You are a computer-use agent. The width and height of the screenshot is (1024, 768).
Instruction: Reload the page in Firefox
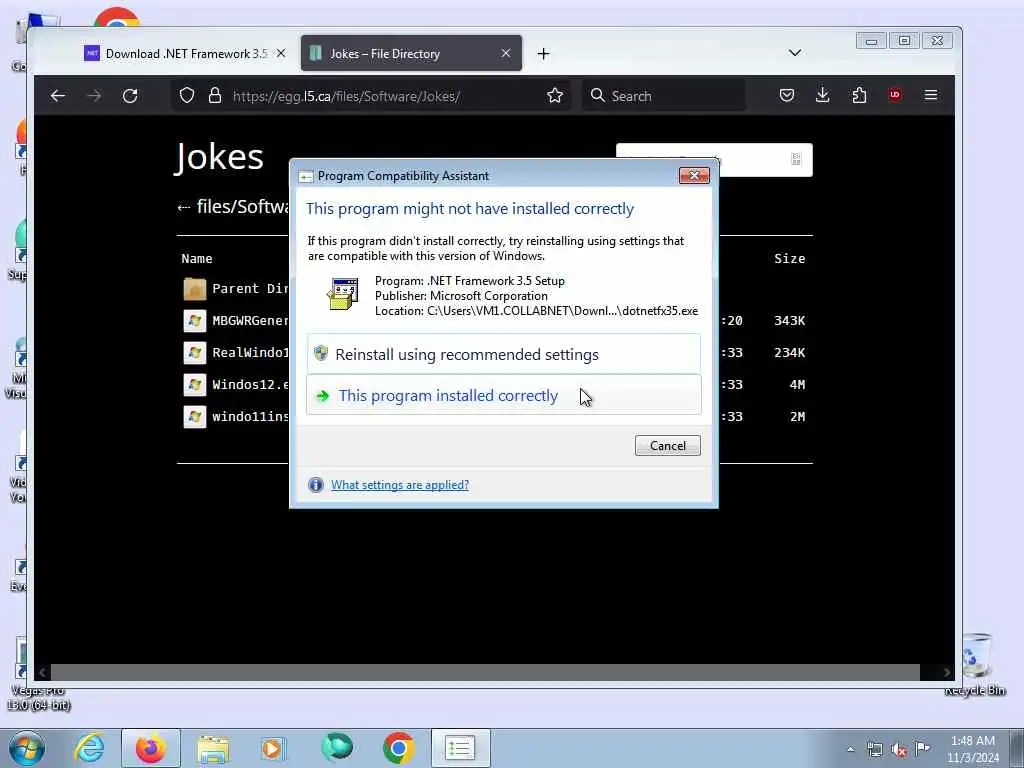point(130,96)
